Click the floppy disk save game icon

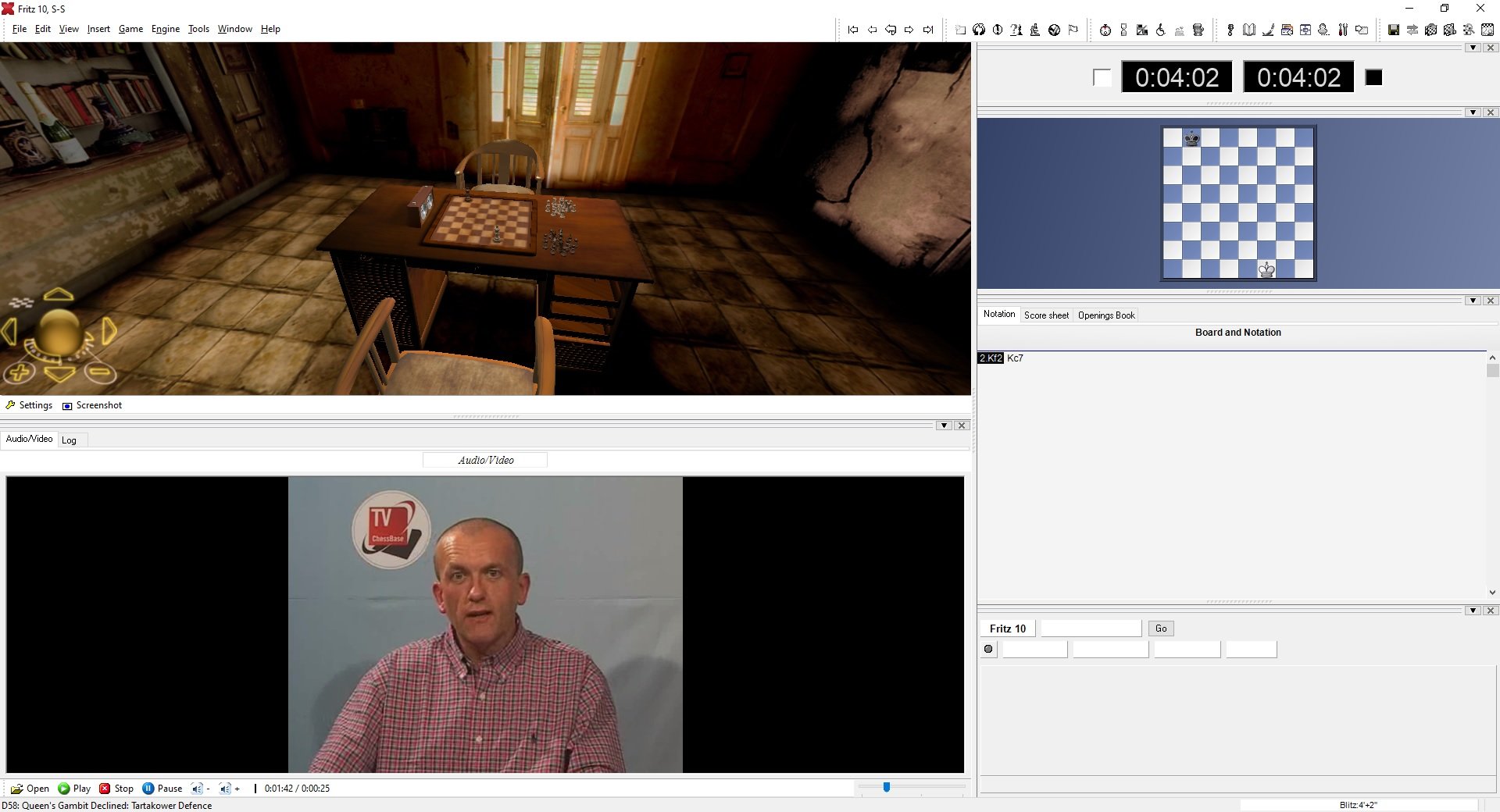point(1394,30)
